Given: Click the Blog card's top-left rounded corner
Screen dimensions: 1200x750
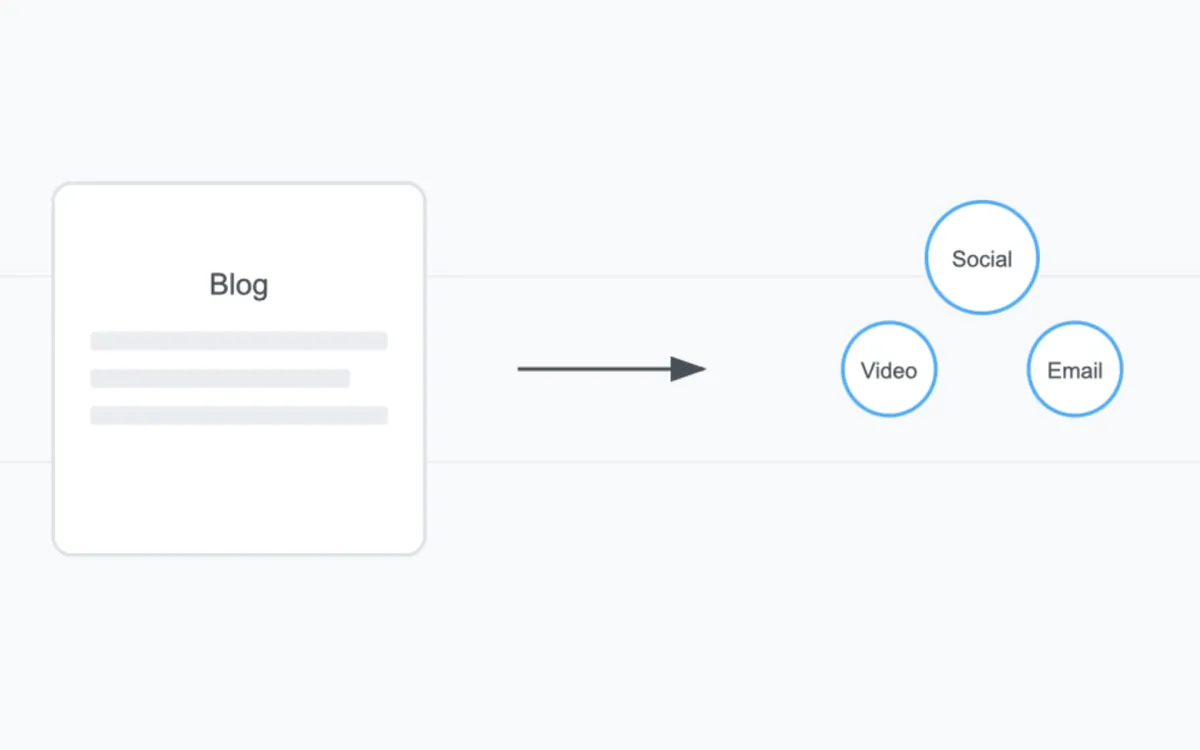Looking at the screenshot, I should coord(59,189).
